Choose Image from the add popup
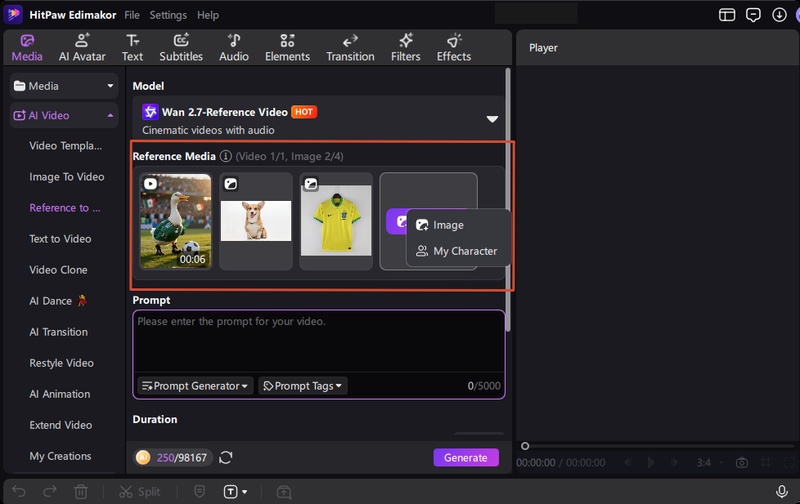 (x=448, y=225)
